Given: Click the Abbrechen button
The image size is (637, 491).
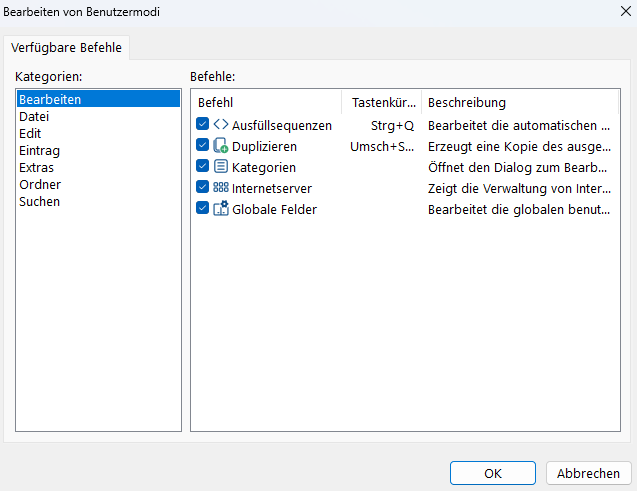Looking at the screenshot, I should (588, 473).
